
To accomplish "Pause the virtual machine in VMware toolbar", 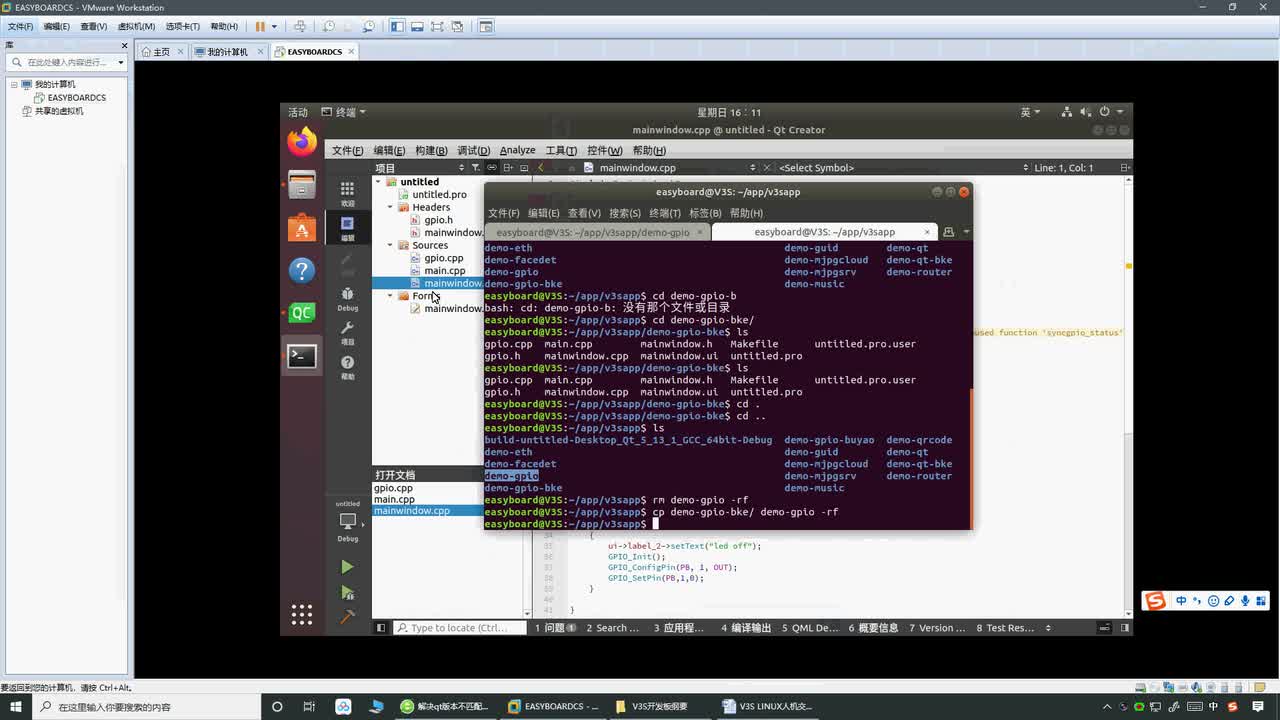I will pyautogui.click(x=260, y=26).
